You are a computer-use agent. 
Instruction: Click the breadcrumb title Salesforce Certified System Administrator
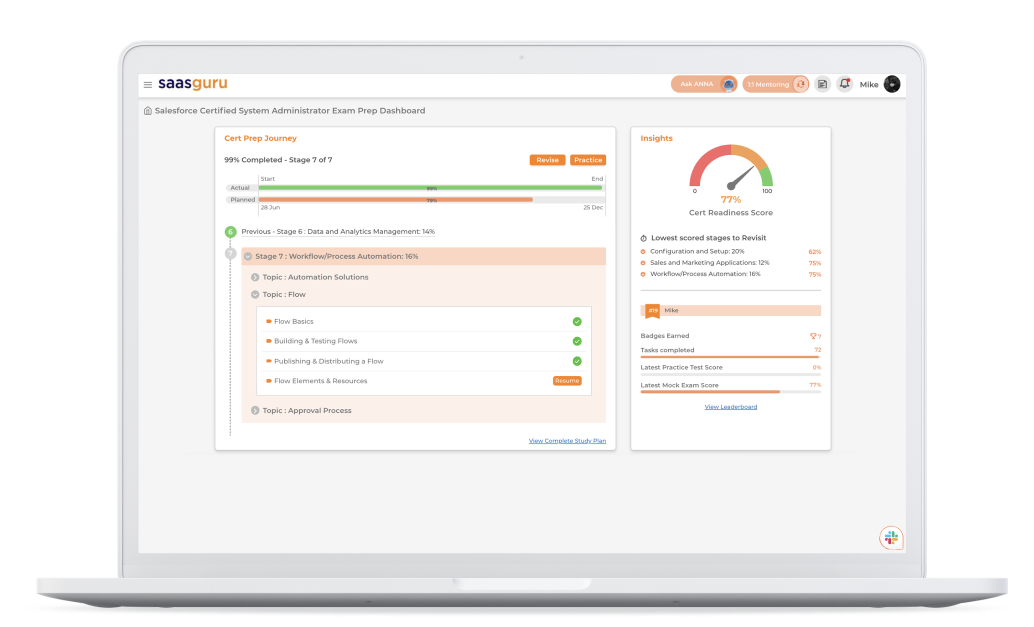point(290,111)
